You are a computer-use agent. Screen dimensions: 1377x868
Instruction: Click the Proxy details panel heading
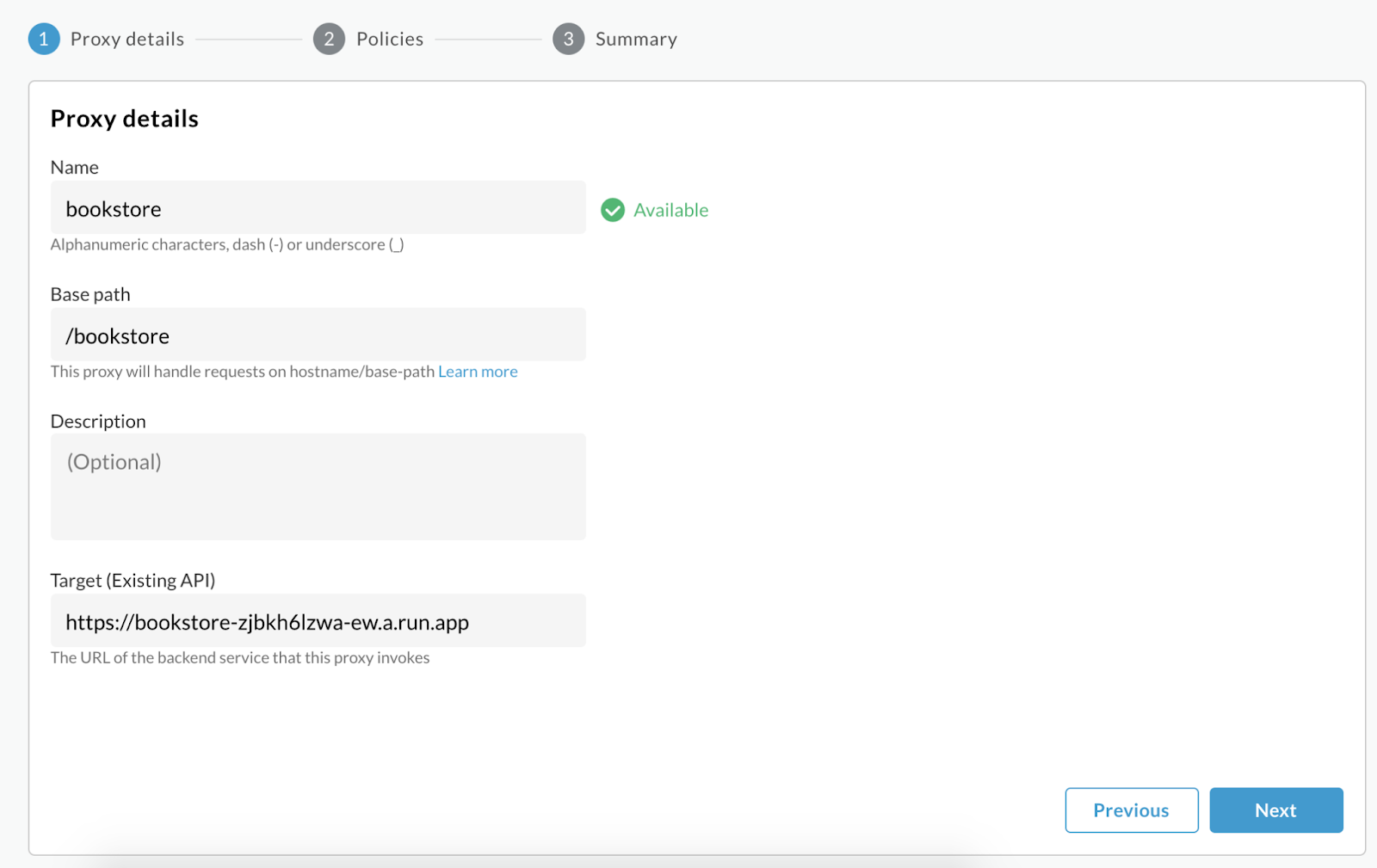click(x=124, y=118)
